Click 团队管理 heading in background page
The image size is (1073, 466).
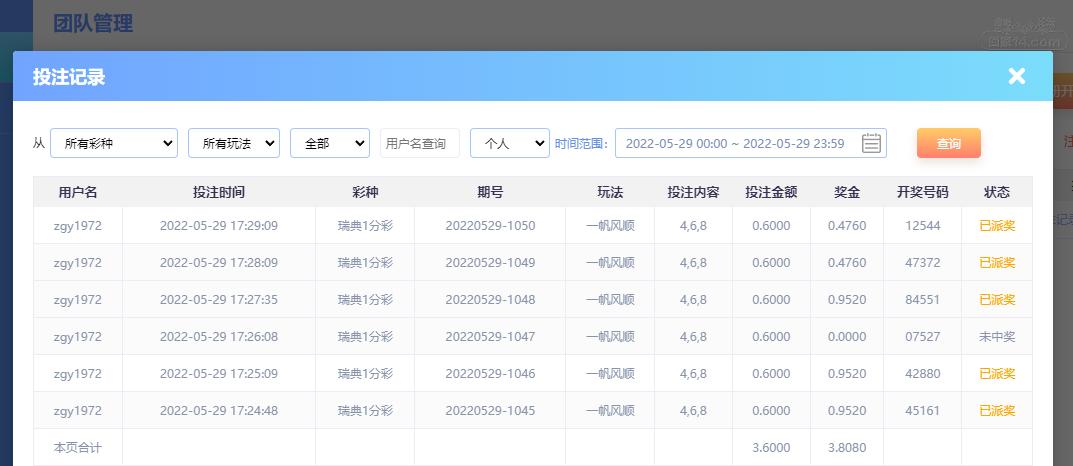(x=93, y=23)
